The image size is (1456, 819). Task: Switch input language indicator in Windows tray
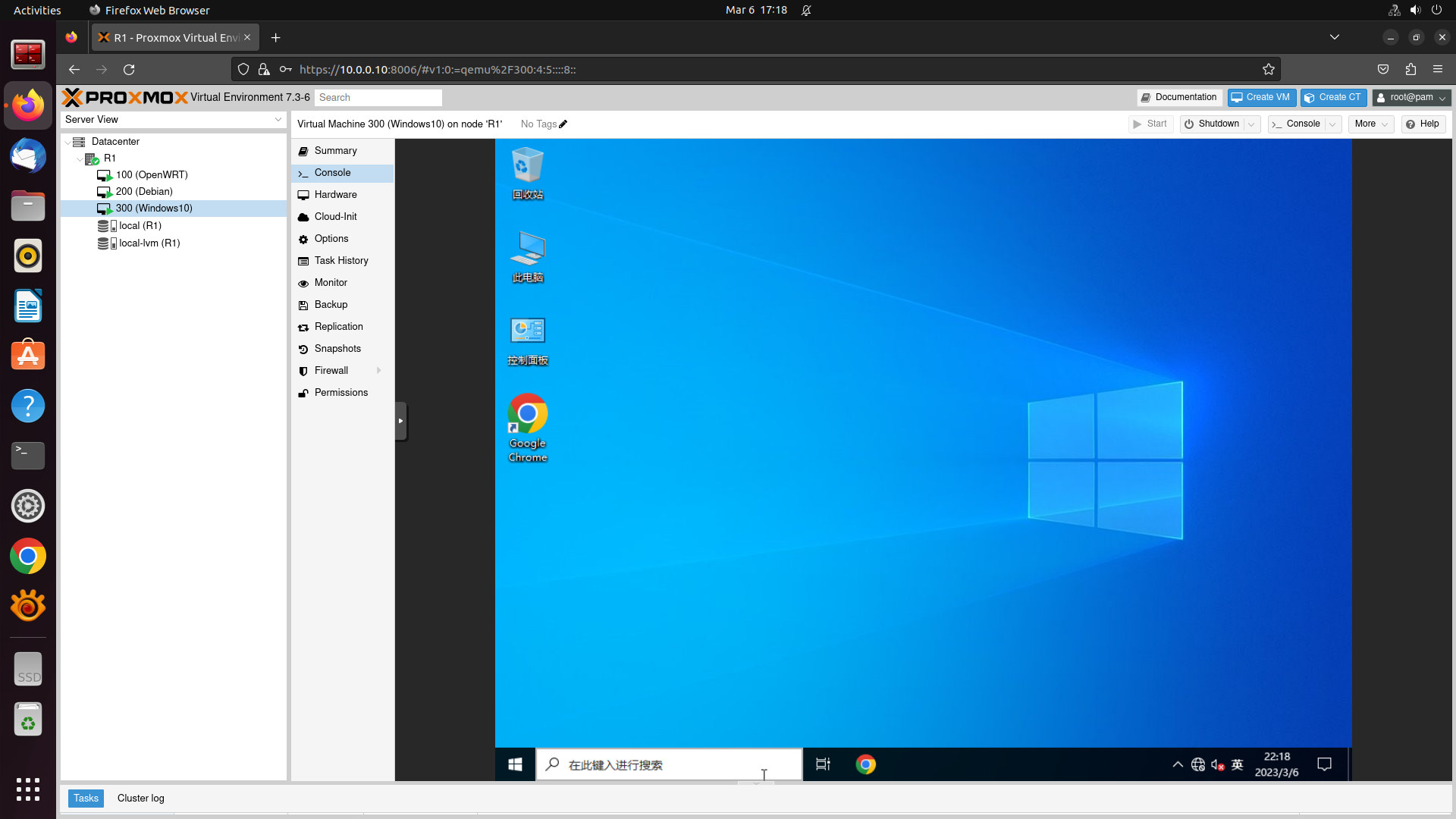[x=1237, y=764]
